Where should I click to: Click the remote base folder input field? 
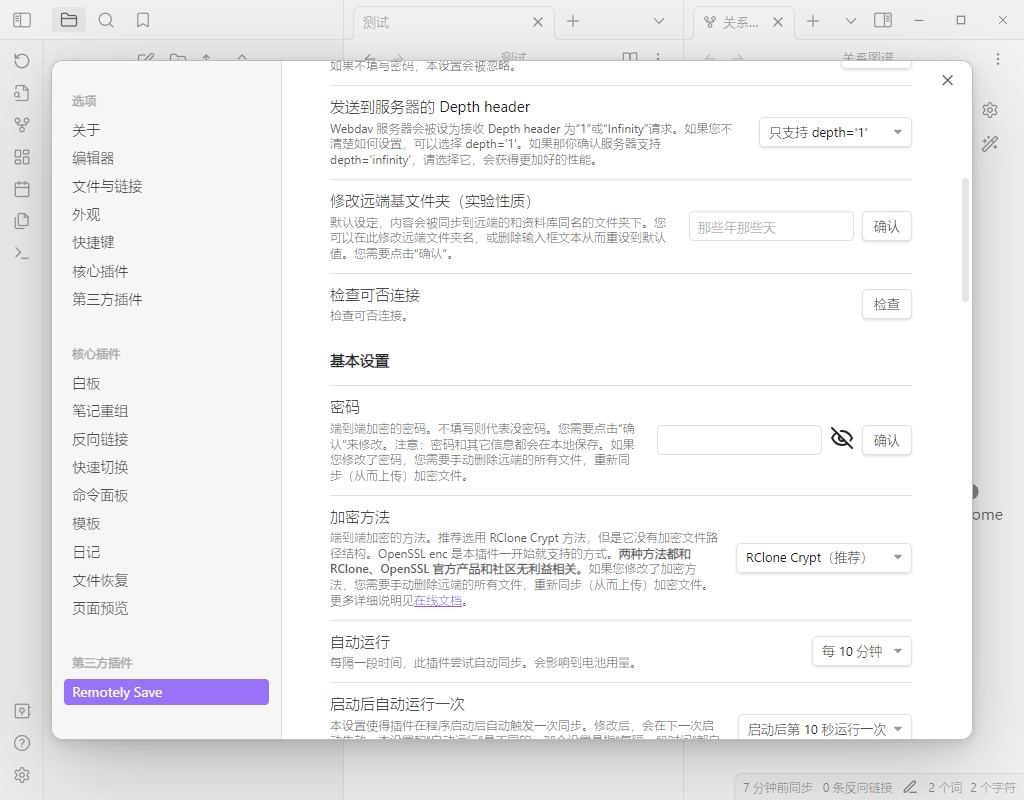[x=771, y=227]
